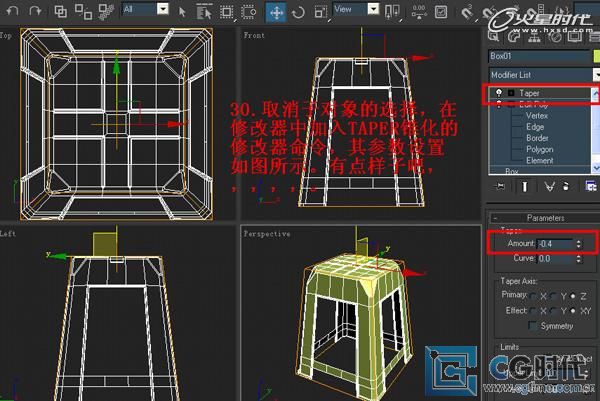Viewport: 600px width, 401px height.
Task: Select the Link tool icon
Action: pyautogui.click(x=60, y=11)
